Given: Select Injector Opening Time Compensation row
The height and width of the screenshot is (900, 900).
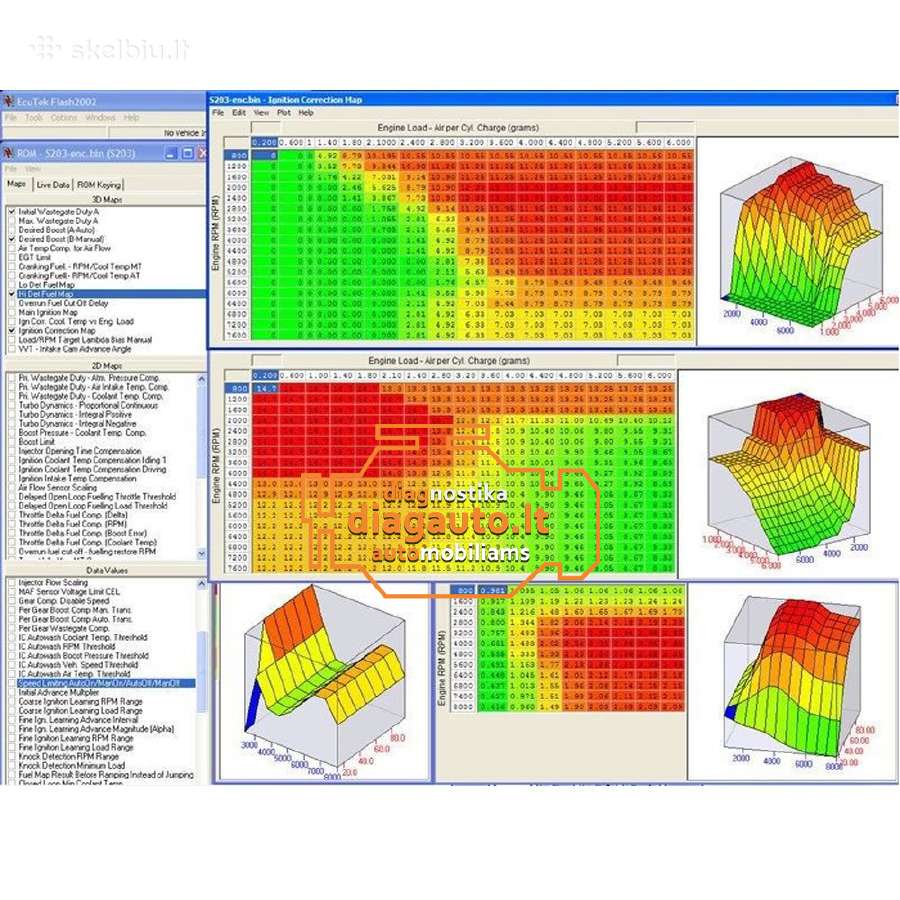Looking at the screenshot, I should (80, 451).
